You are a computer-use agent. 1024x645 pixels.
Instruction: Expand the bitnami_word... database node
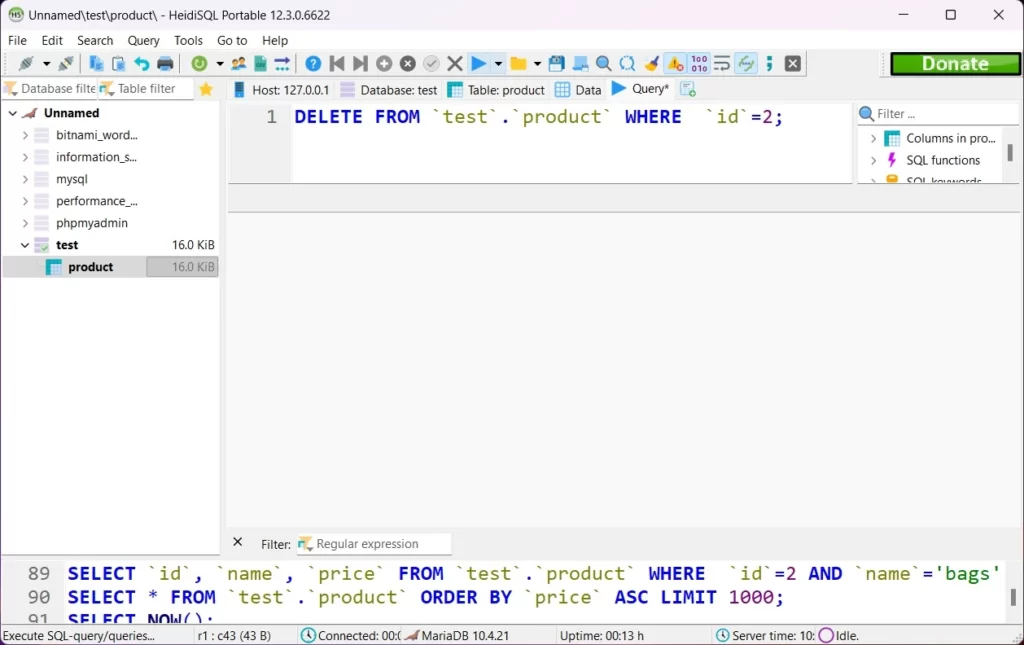coord(25,135)
